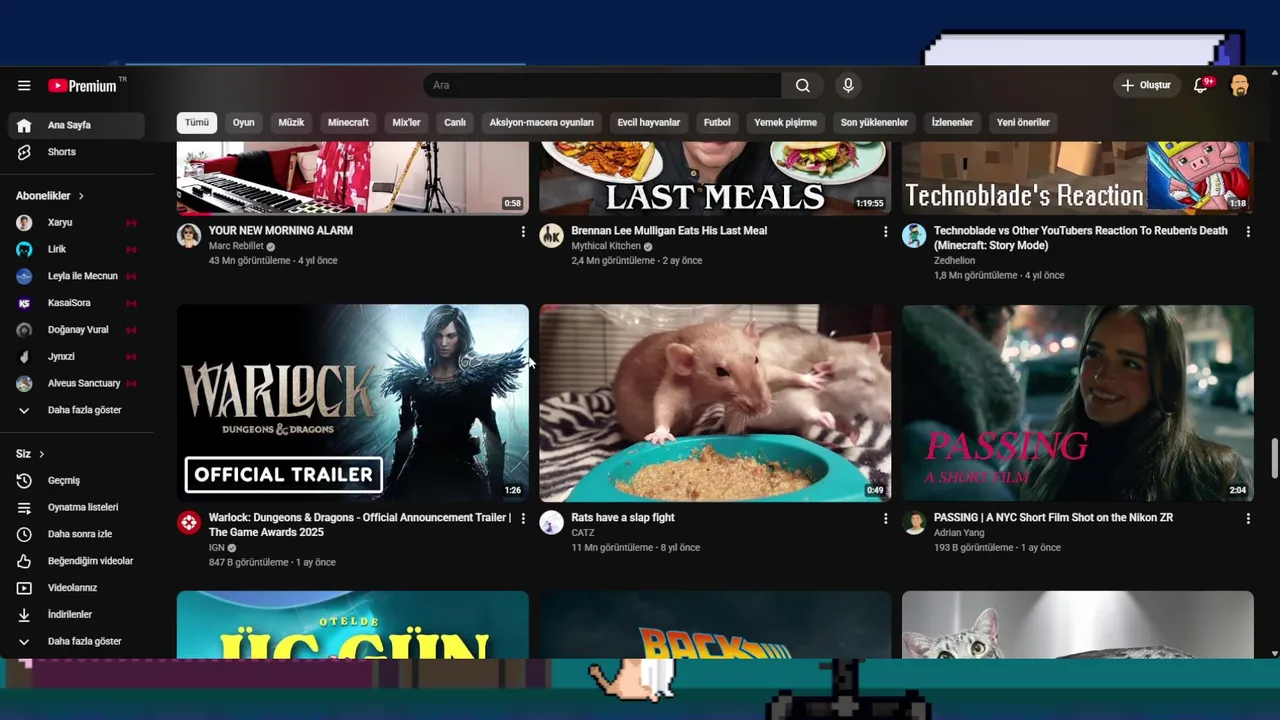Select the Yeni öneriler chip

(x=1023, y=122)
